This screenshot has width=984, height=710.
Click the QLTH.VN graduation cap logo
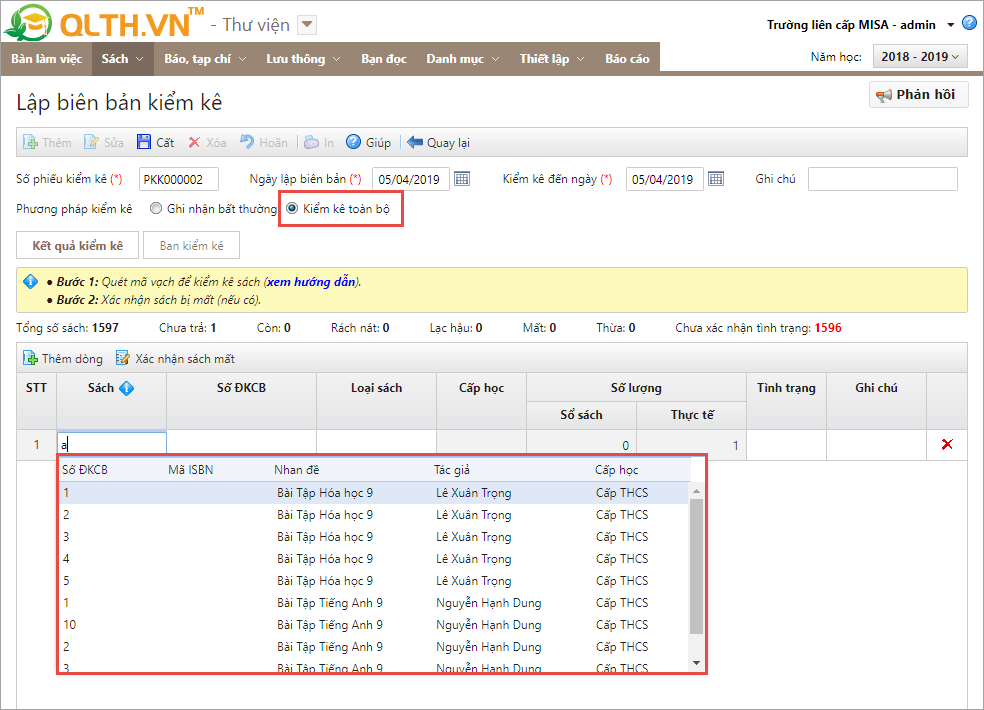[x=28, y=23]
